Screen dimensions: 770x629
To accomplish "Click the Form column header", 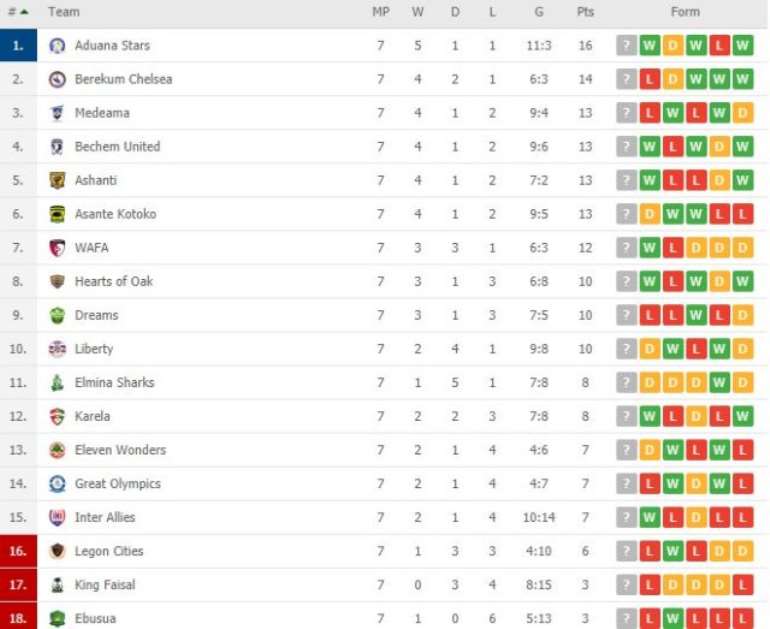I will (685, 12).
